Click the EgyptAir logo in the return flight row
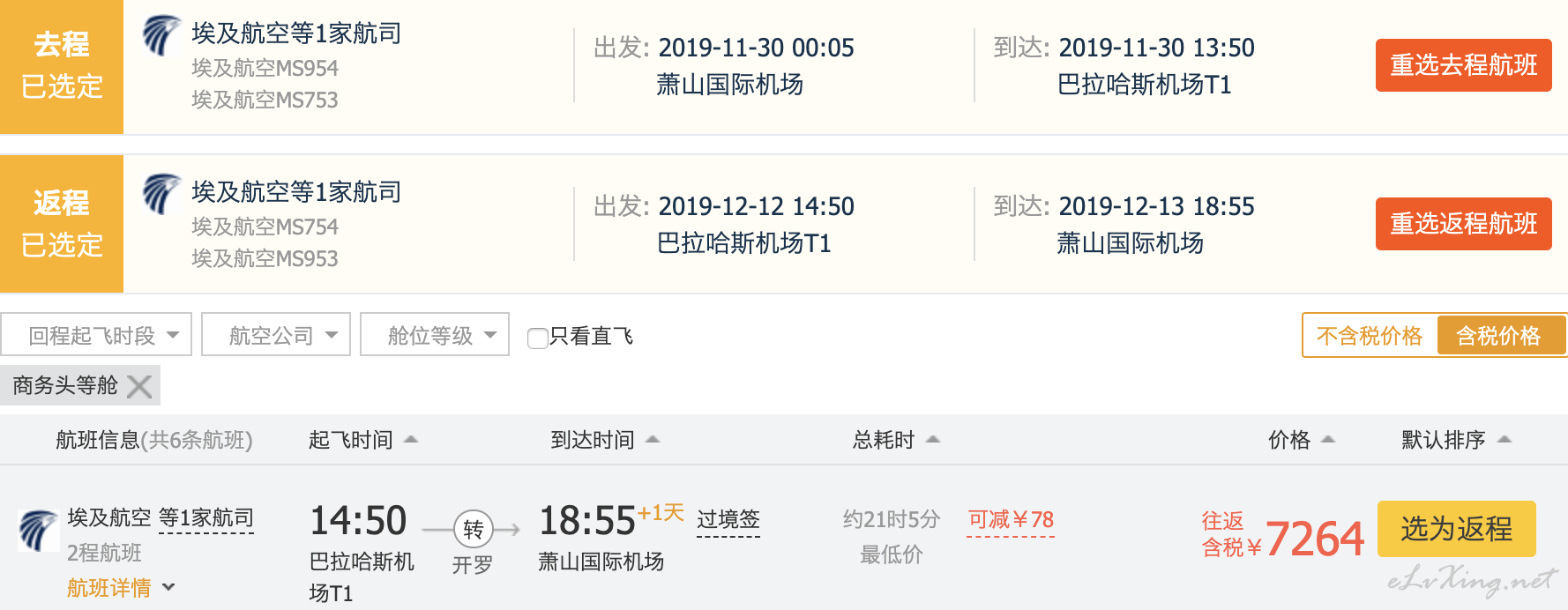1568x610 pixels. [161, 194]
